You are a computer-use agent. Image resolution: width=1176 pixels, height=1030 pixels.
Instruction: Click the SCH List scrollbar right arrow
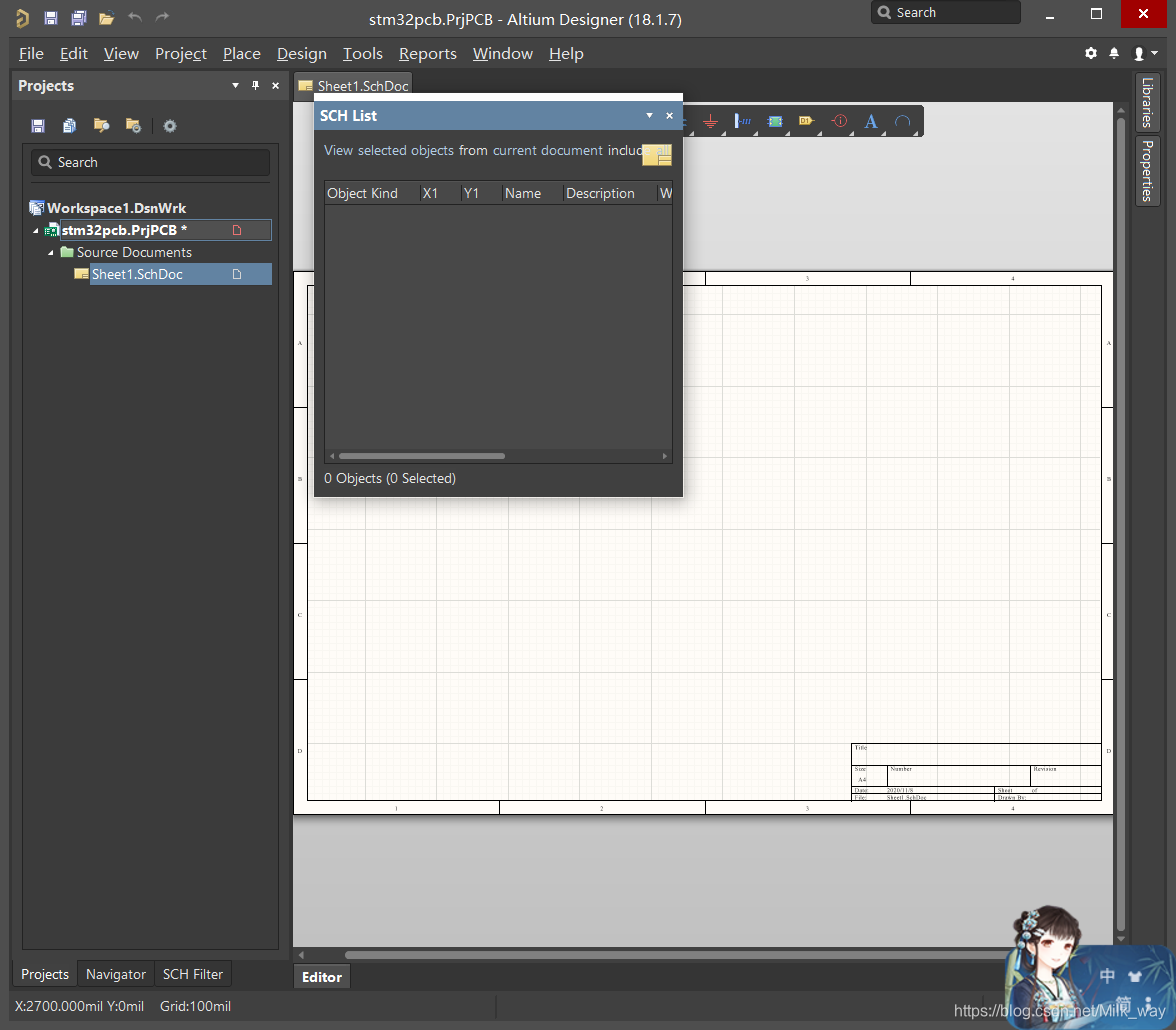[664, 455]
